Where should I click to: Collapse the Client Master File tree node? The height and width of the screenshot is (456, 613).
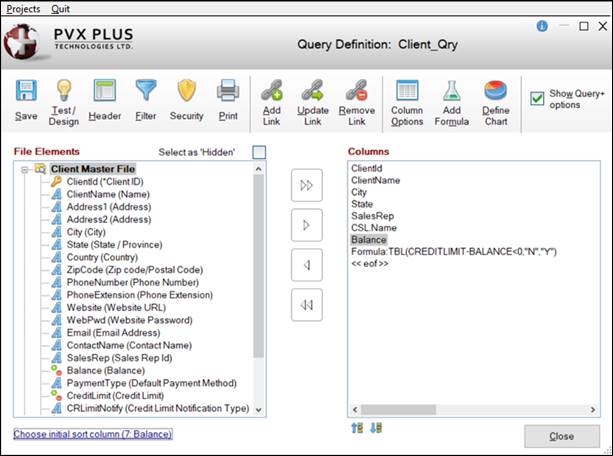(x=25, y=170)
